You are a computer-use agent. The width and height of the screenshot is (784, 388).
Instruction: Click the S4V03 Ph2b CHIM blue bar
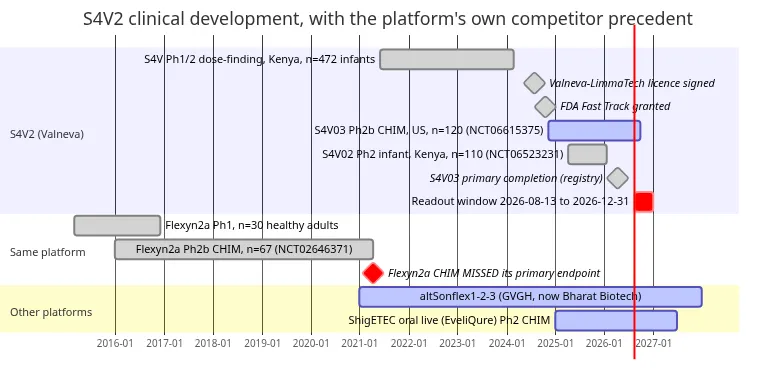click(x=594, y=130)
